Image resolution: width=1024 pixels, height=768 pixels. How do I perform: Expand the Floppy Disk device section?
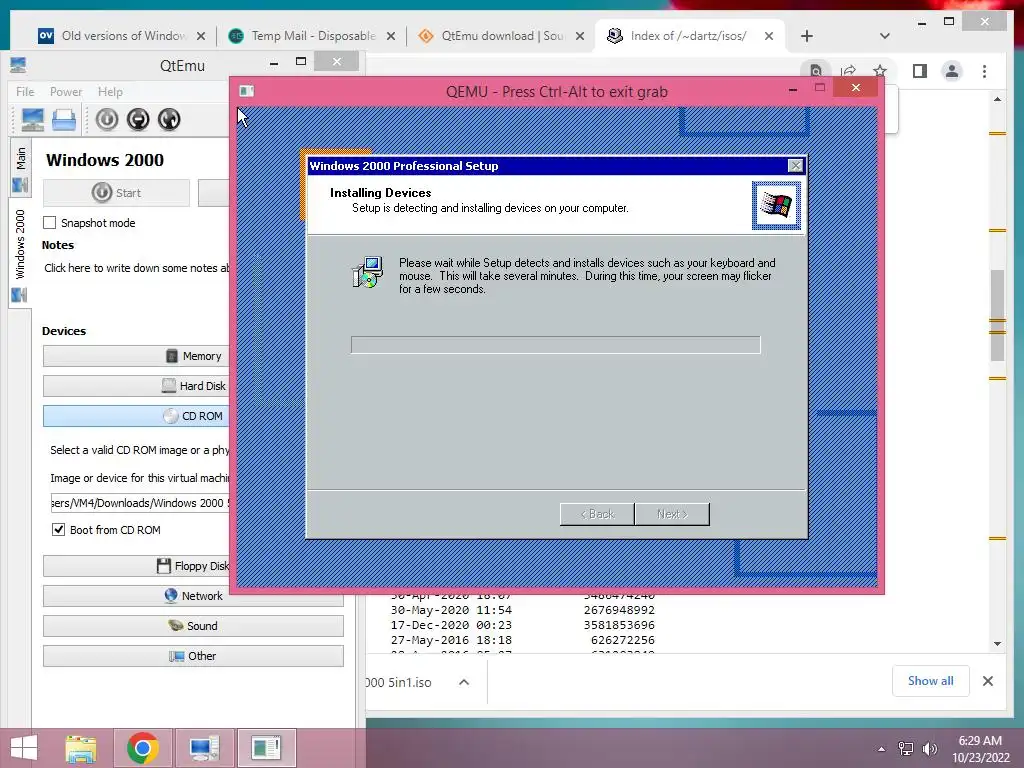pos(136,566)
